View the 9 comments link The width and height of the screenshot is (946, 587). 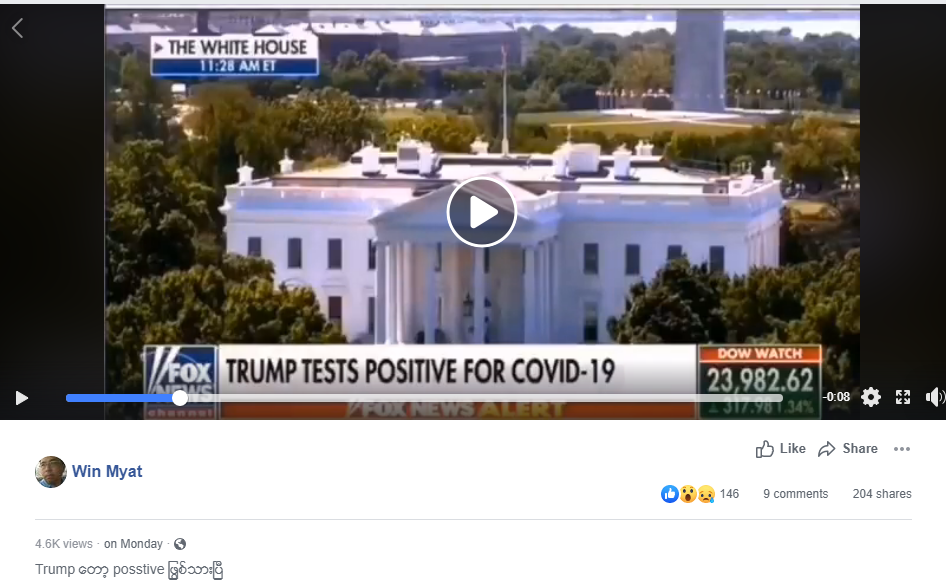pos(795,494)
